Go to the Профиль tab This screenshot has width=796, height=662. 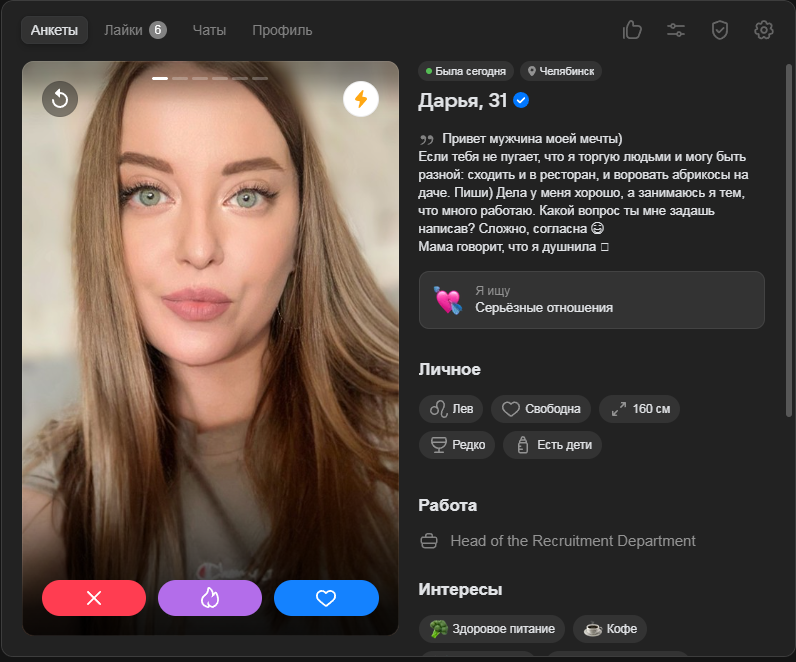tap(282, 30)
